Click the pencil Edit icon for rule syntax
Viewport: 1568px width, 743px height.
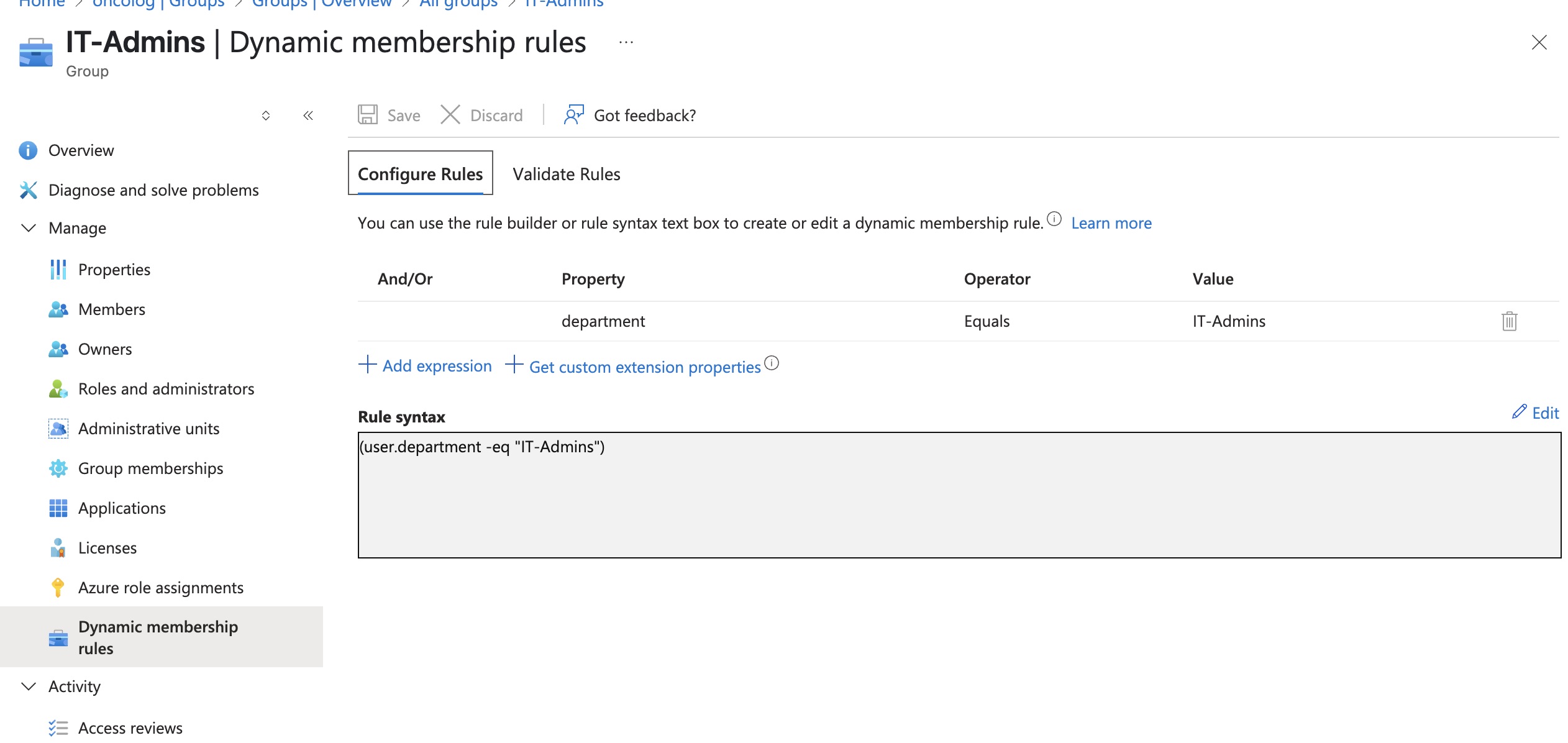(1519, 412)
